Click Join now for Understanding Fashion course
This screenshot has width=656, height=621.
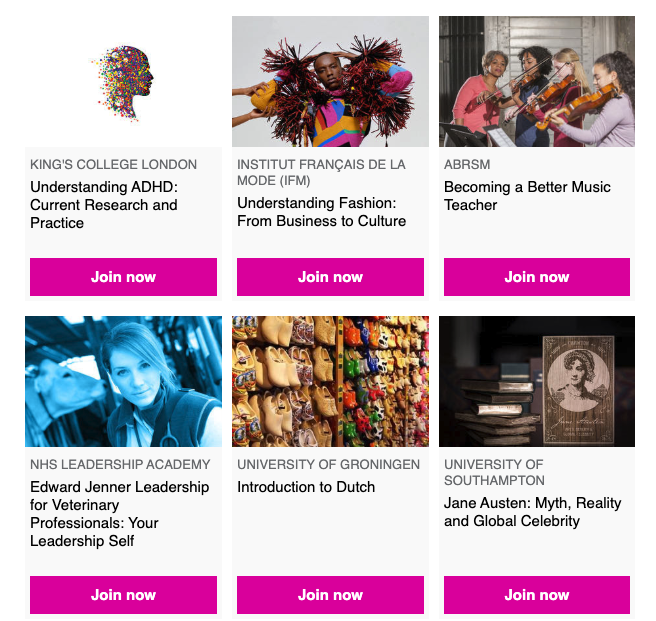[x=331, y=277]
